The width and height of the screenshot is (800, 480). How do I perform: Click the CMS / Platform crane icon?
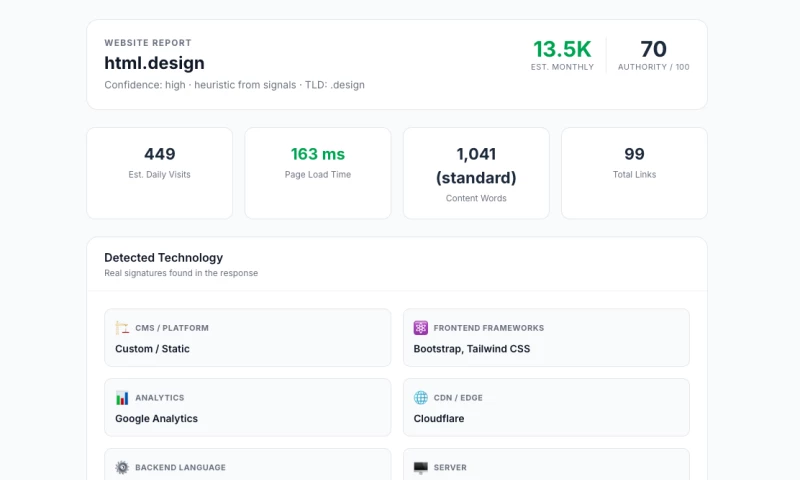(x=122, y=328)
